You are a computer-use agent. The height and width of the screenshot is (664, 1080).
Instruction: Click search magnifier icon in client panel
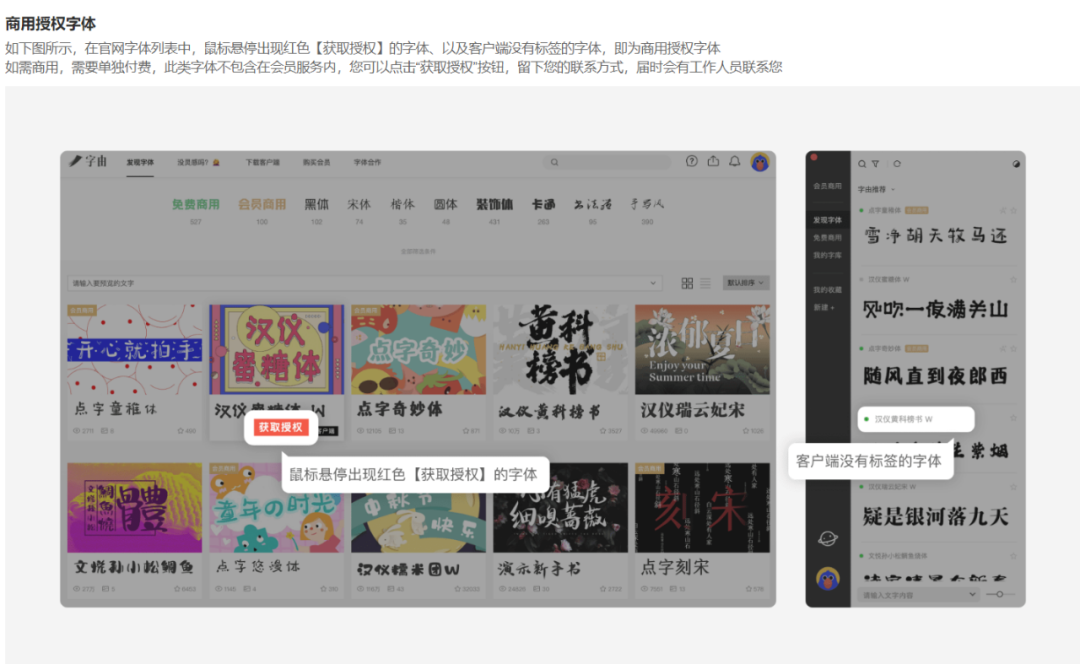(x=862, y=163)
